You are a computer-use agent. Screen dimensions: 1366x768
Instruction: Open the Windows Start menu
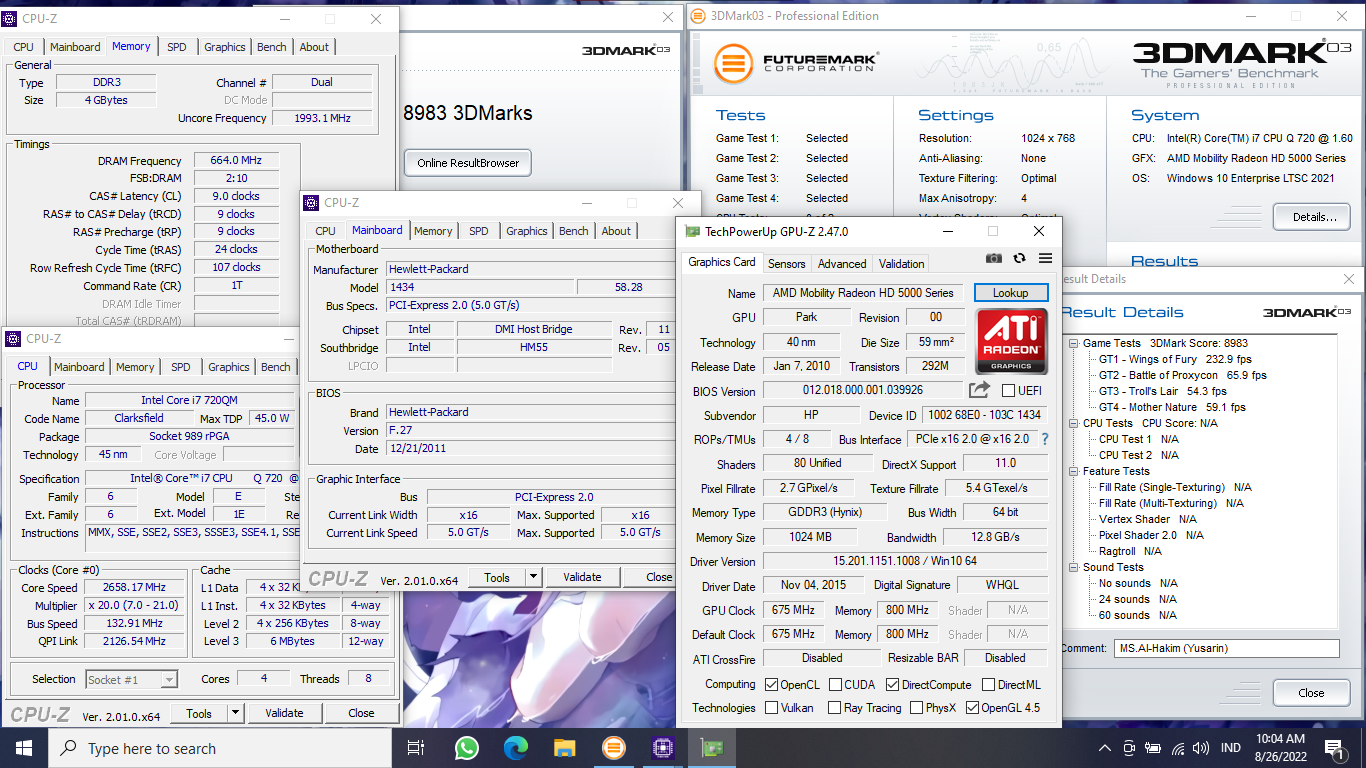[x=24, y=748]
